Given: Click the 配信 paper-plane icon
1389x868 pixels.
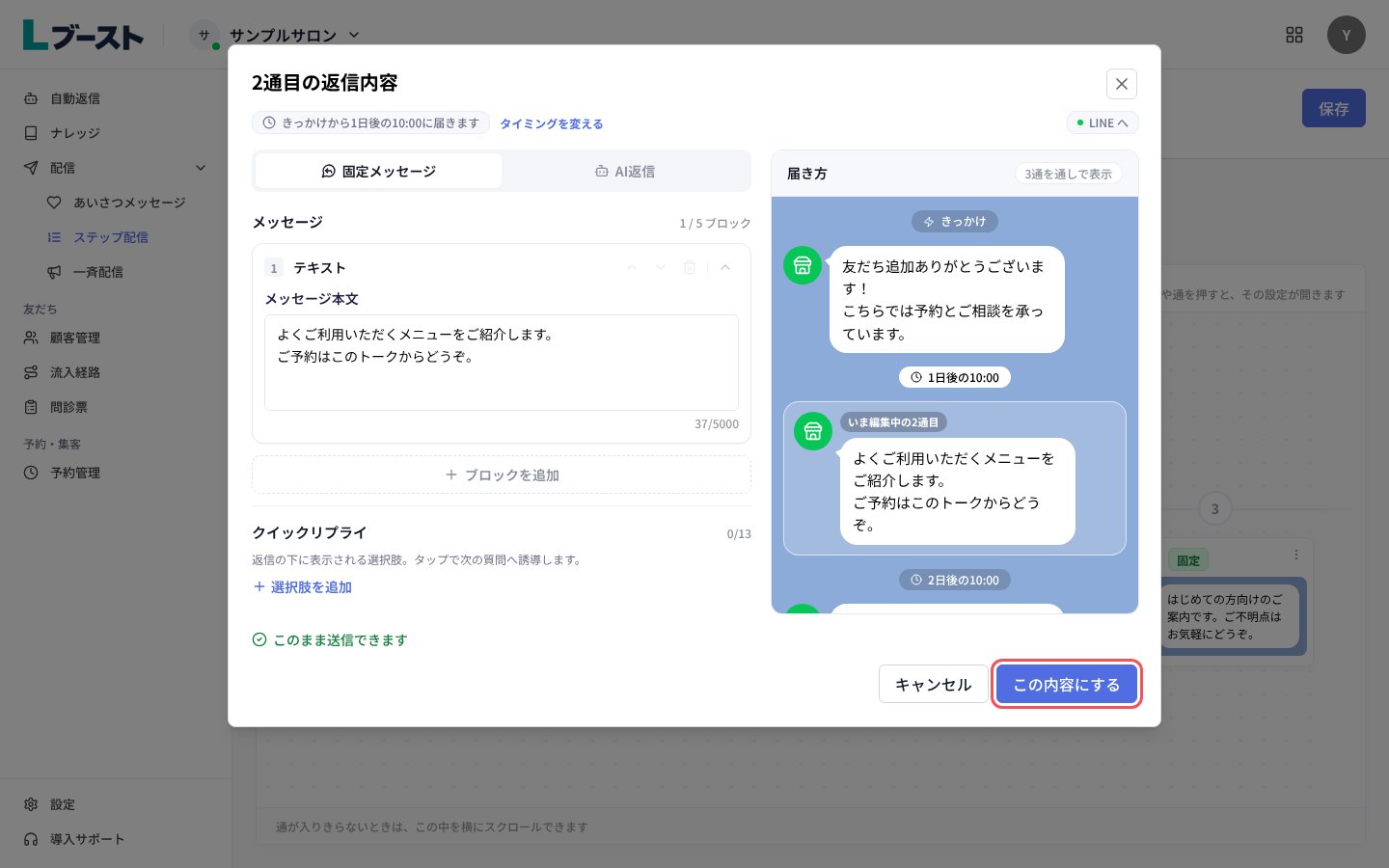Looking at the screenshot, I should [x=31, y=168].
